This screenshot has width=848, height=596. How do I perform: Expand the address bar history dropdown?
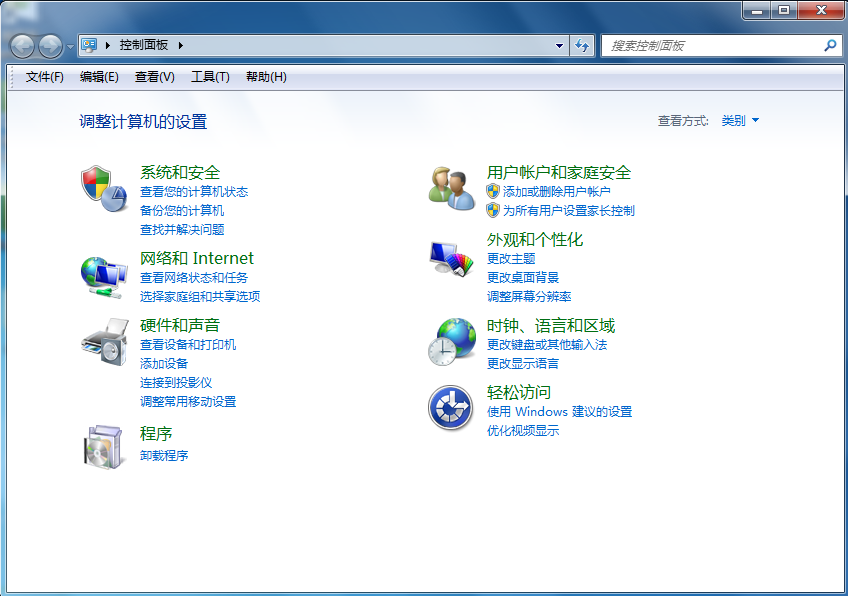[x=560, y=46]
